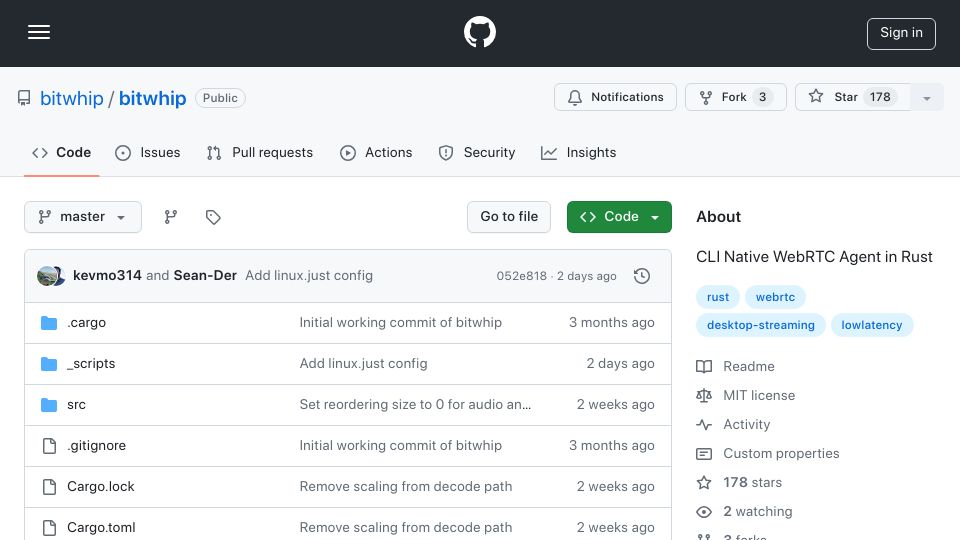
Task: Click the Sign in button
Action: 901,33
